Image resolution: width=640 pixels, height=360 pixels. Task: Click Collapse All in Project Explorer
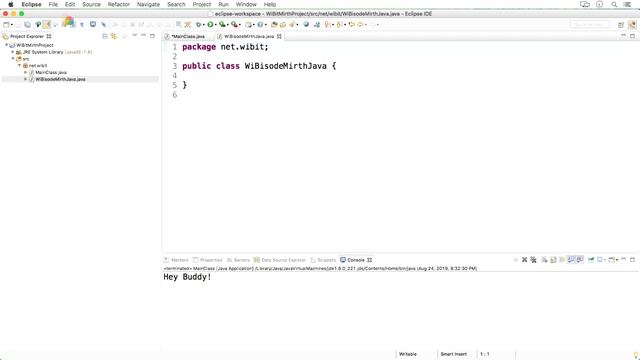click(x=105, y=36)
